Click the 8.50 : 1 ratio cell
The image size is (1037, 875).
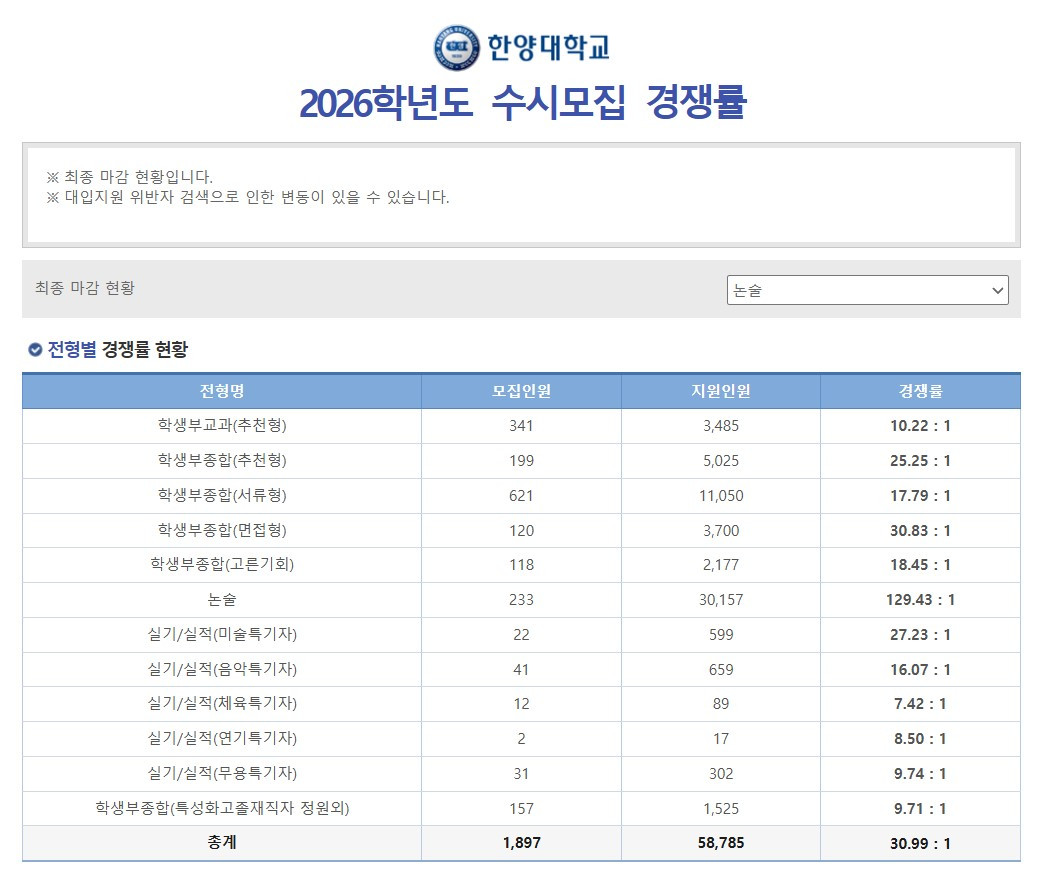pos(921,739)
